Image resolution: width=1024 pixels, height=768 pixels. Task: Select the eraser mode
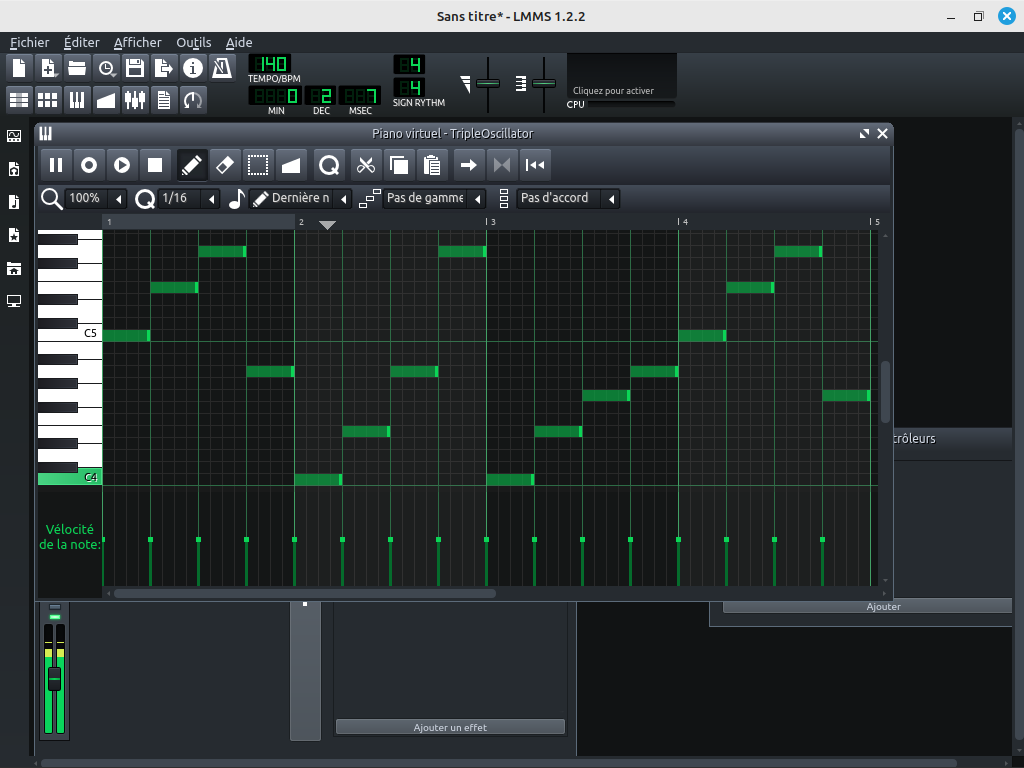(x=225, y=165)
